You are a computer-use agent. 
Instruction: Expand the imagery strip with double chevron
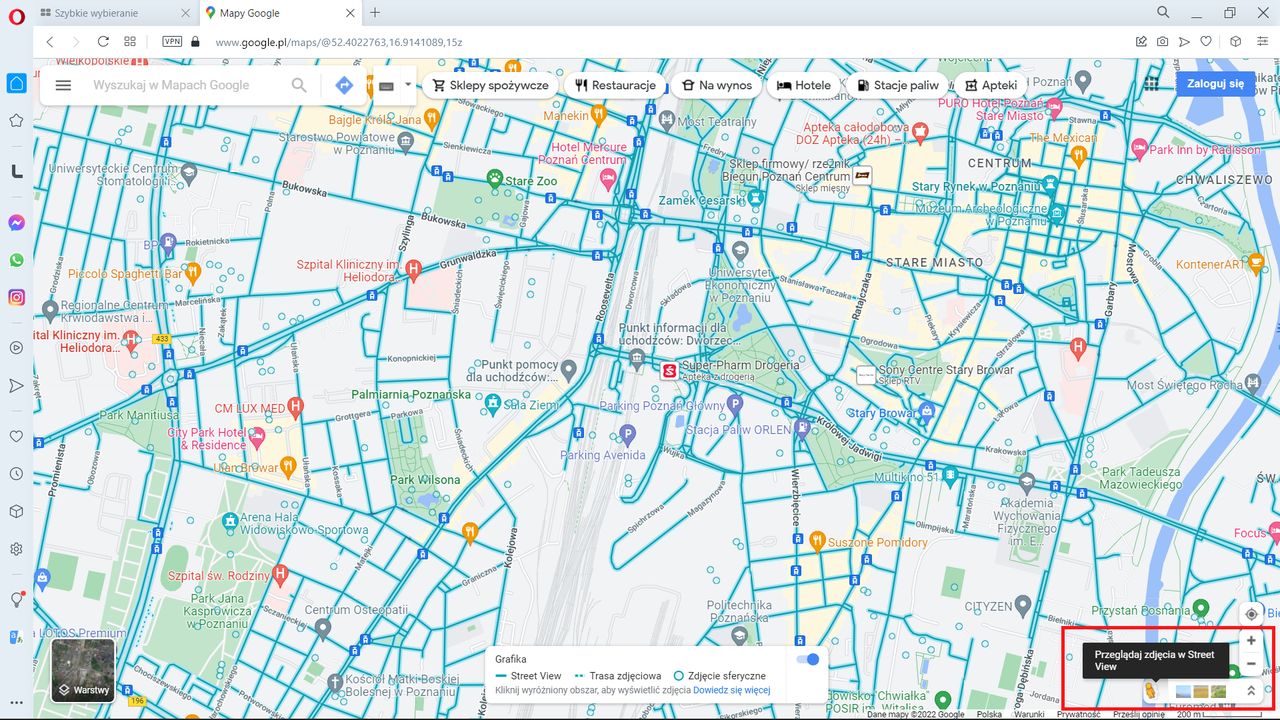[1250, 691]
